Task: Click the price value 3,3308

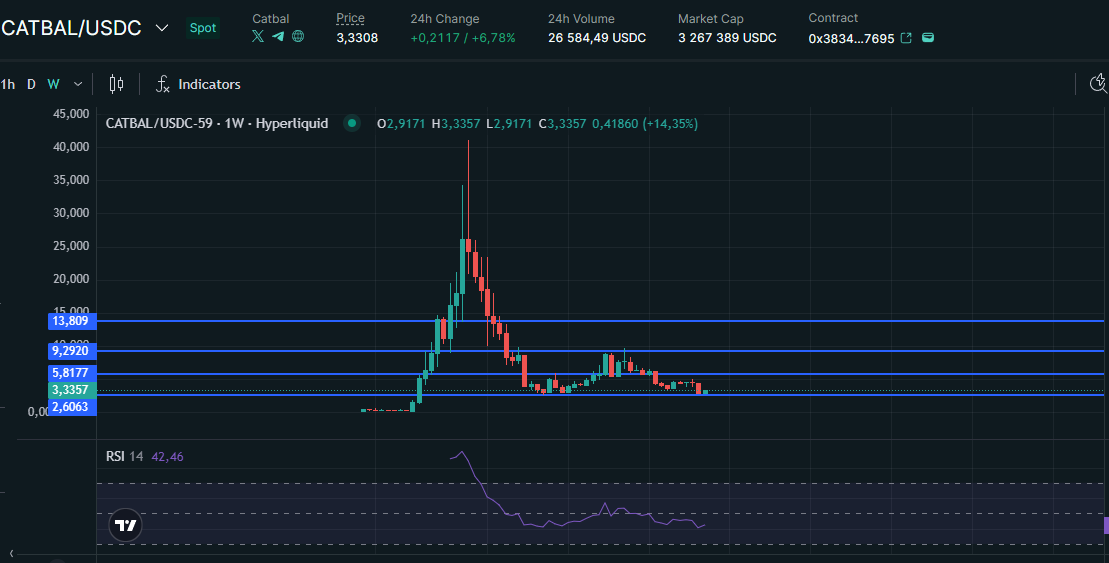Action: pyautogui.click(x=357, y=38)
